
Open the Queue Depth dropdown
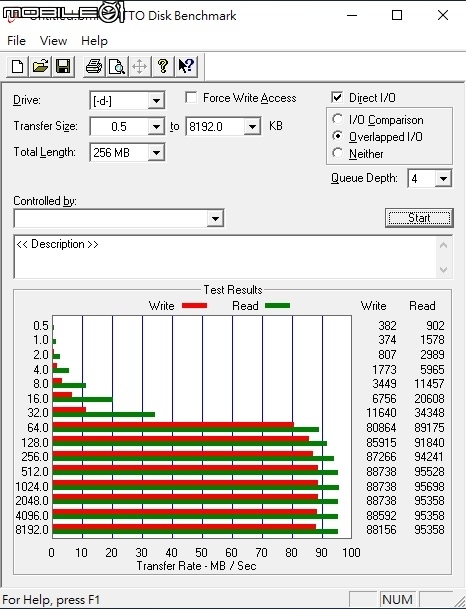(x=443, y=179)
